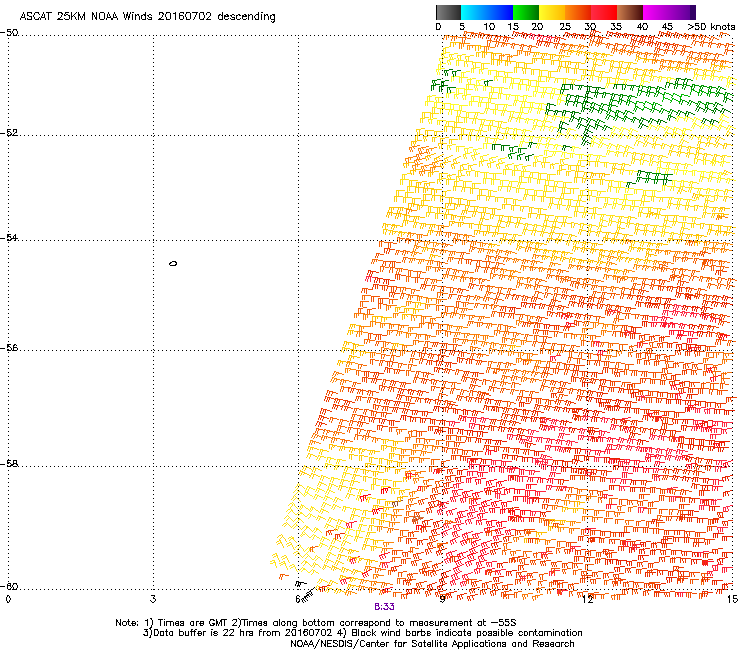Select the green 15-20 knots legend swatch
Image resolution: width=740 pixels, height=650 pixels.
tap(526, 12)
